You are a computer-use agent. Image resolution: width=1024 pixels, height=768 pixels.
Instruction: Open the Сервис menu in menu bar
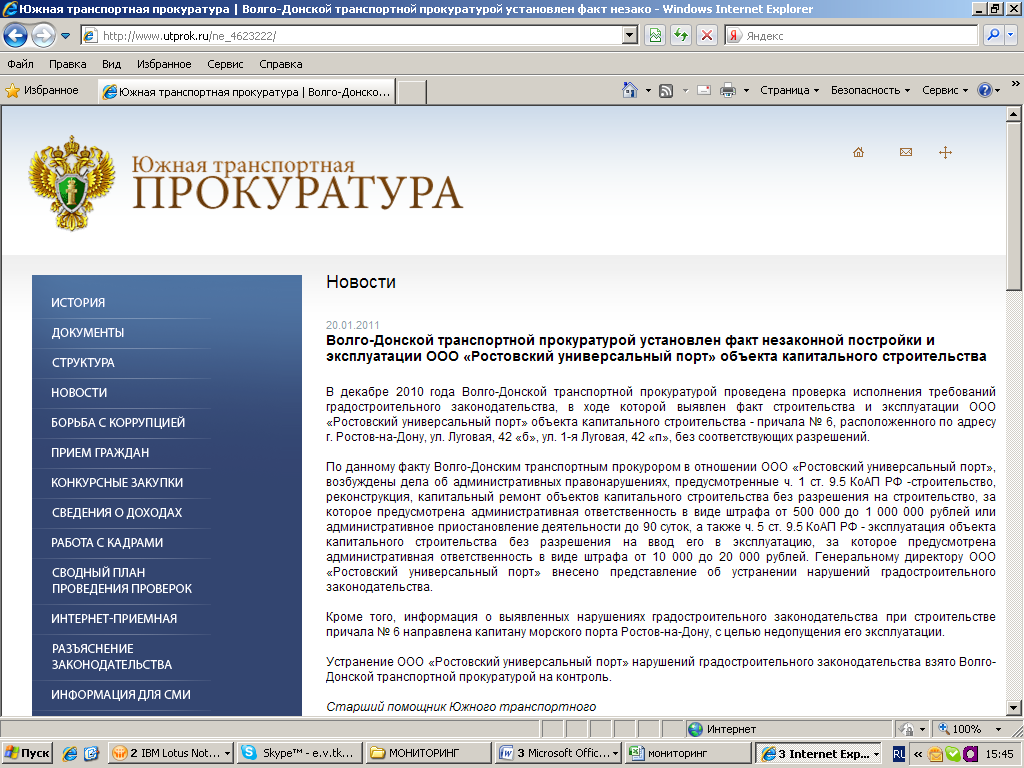[225, 64]
